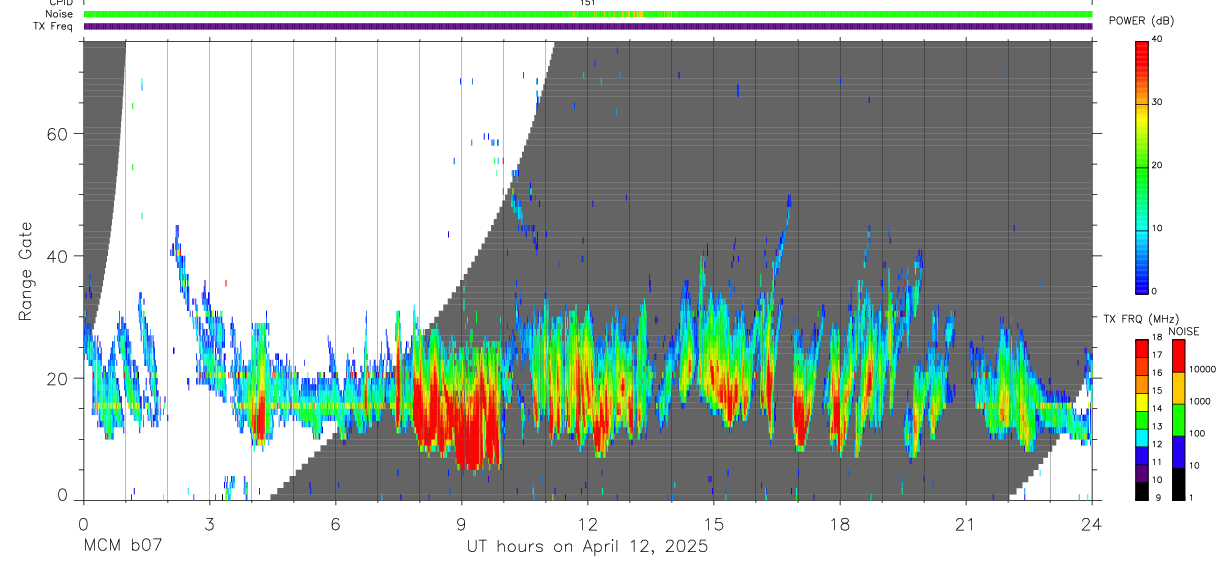Click the Range Gate axis title
1228x567 pixels.
coord(25,271)
